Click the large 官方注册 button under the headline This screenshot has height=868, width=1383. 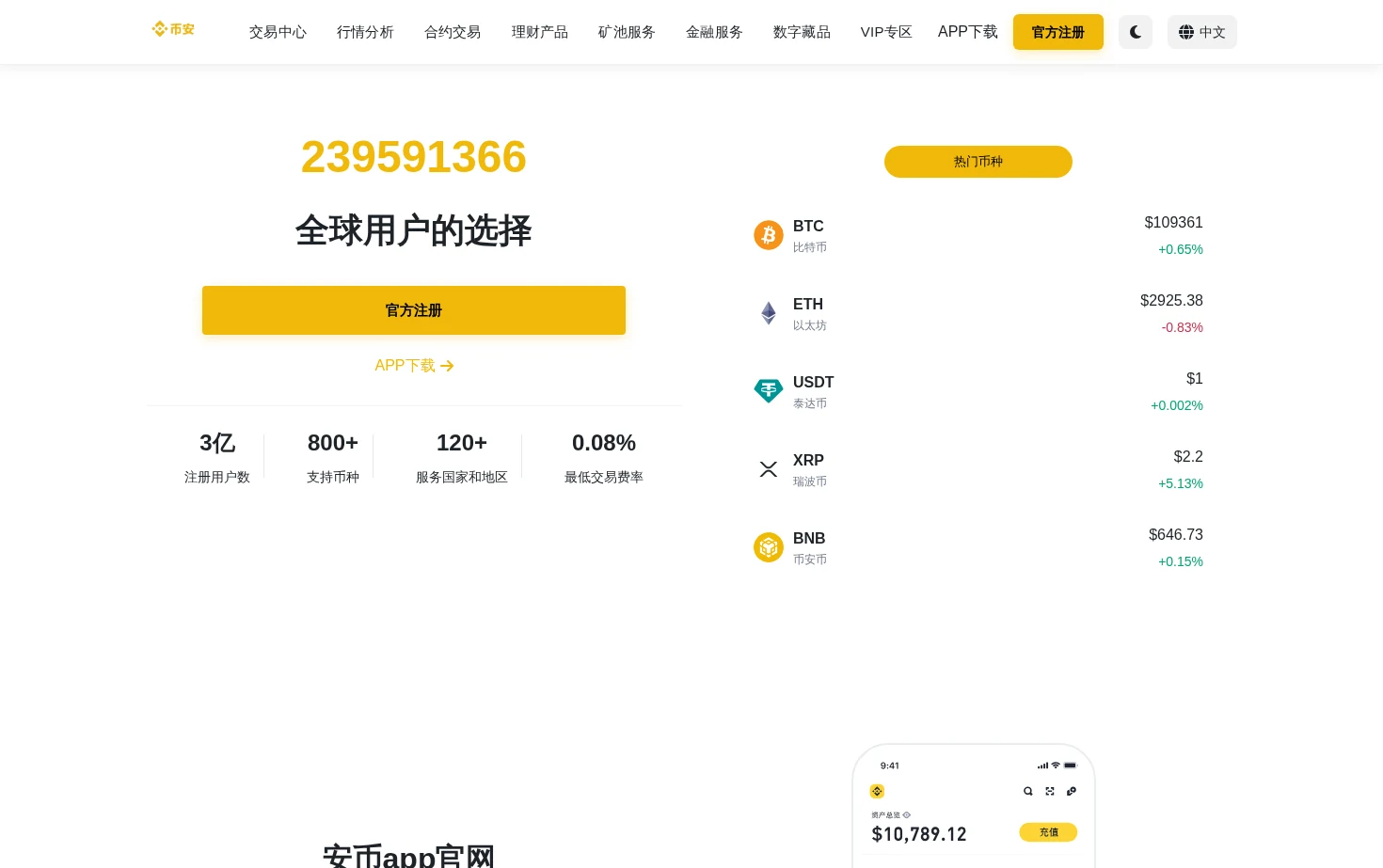point(414,310)
